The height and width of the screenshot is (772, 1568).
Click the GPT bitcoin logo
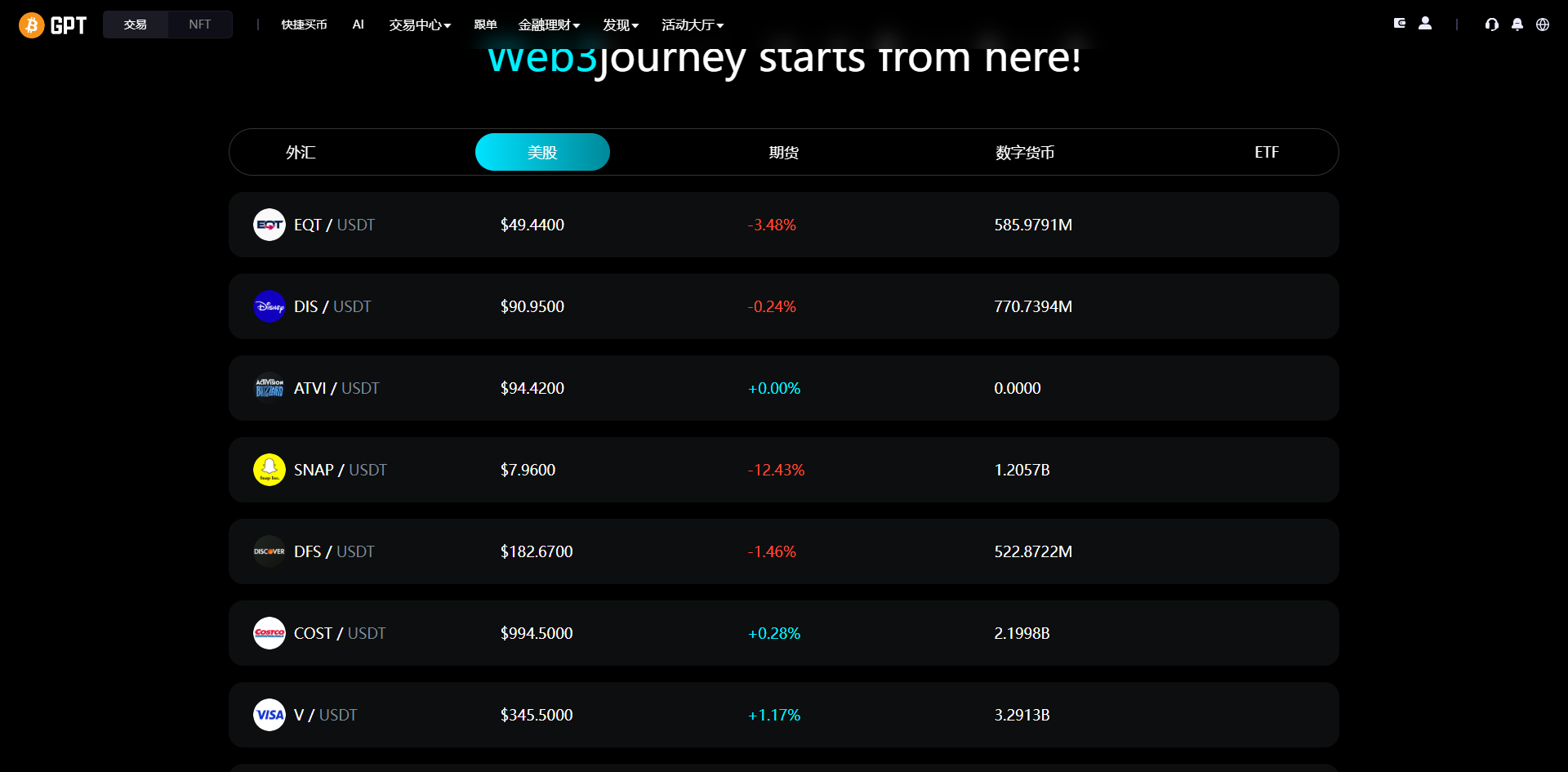click(52, 25)
